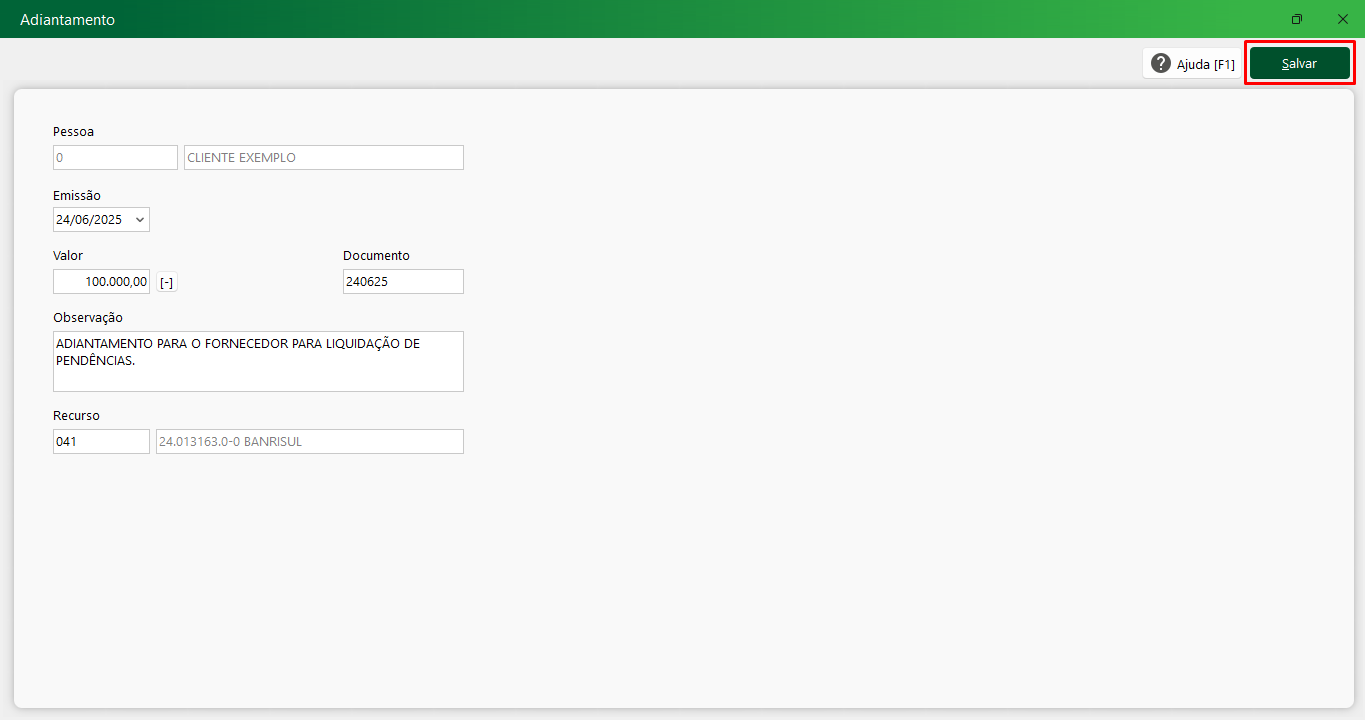Expand the Emissão date dropdown arrow
Screen dimensions: 1365x720
[139, 220]
